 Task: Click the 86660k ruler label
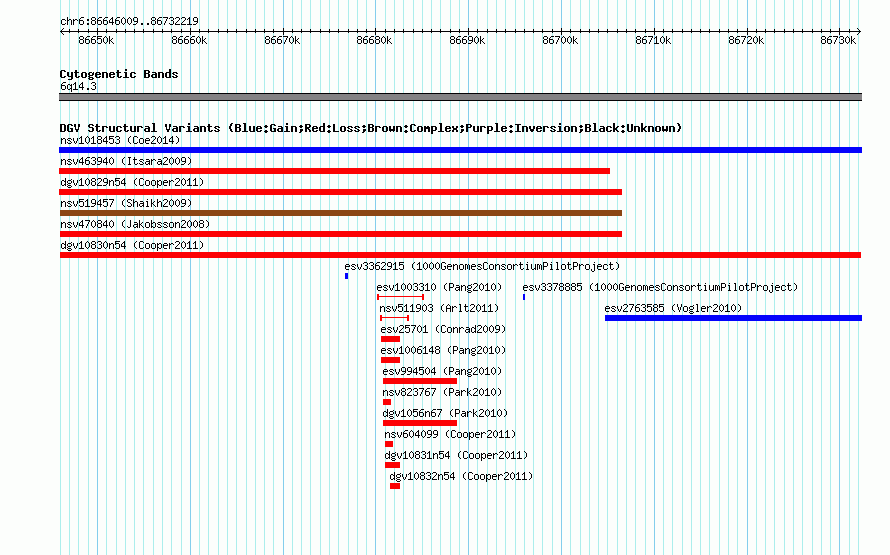189,40
